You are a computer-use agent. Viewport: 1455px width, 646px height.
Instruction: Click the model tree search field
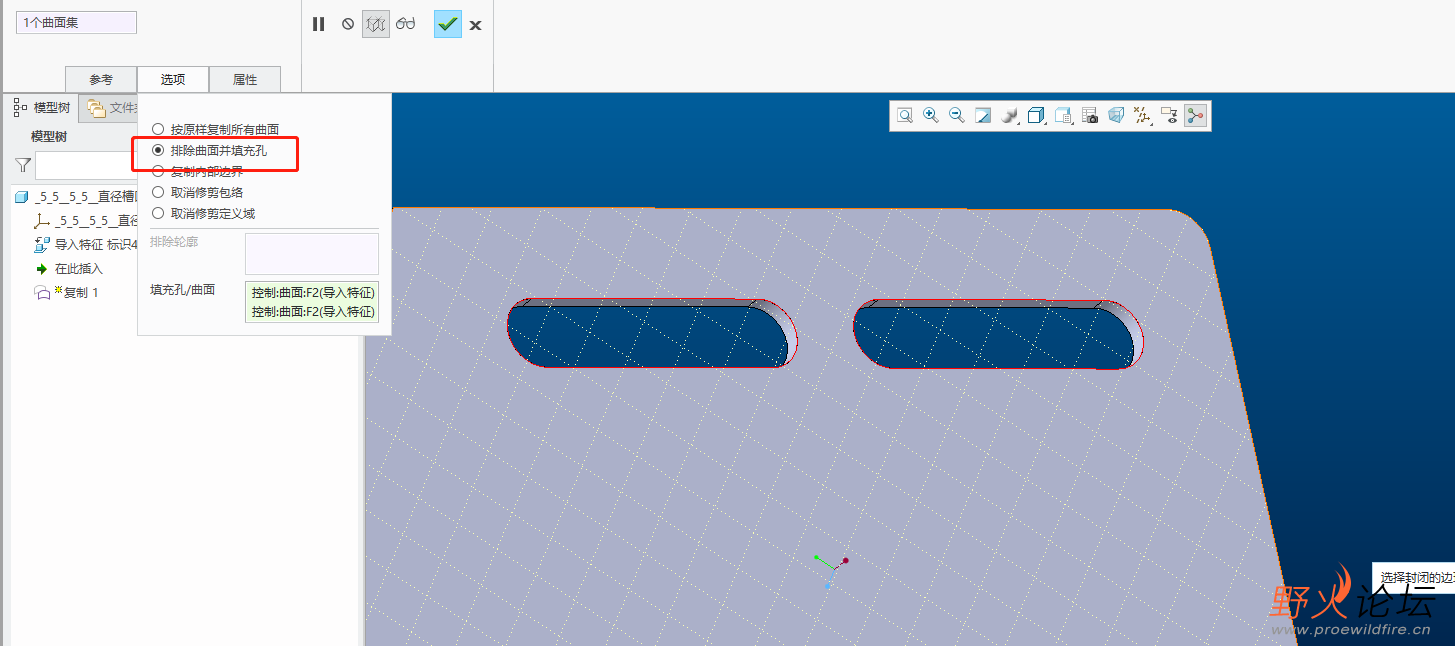pyautogui.click(x=86, y=165)
